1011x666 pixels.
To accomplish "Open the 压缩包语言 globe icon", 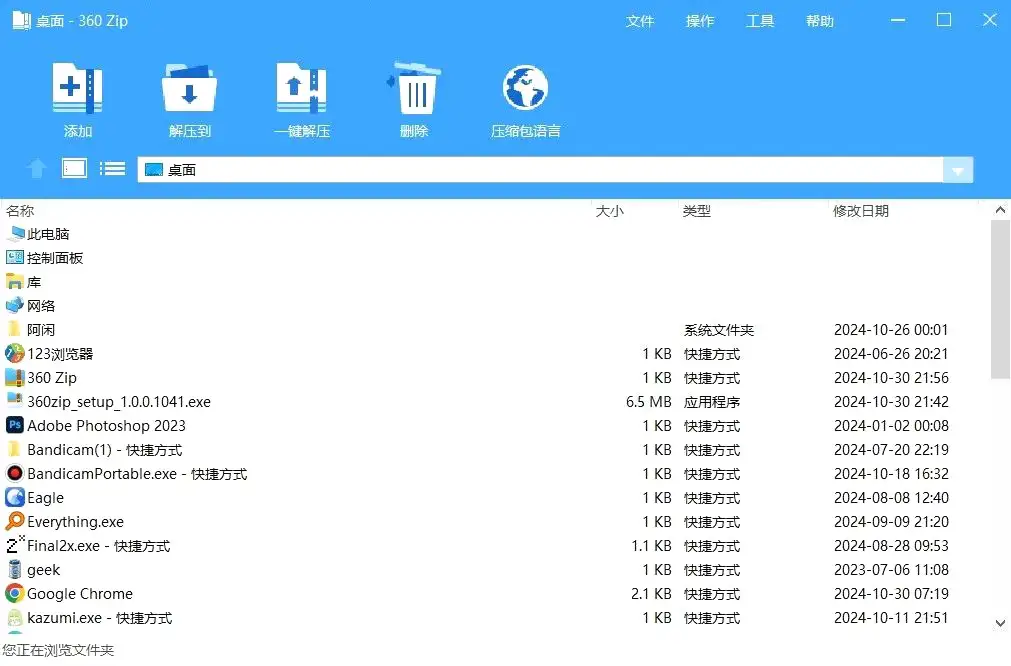I will coord(525,88).
